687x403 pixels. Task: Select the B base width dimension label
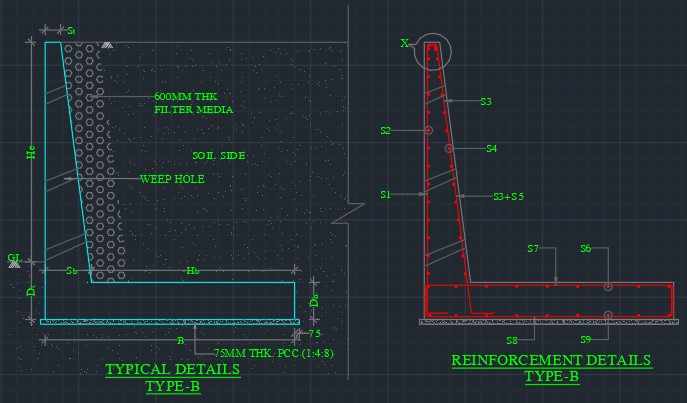point(180,341)
